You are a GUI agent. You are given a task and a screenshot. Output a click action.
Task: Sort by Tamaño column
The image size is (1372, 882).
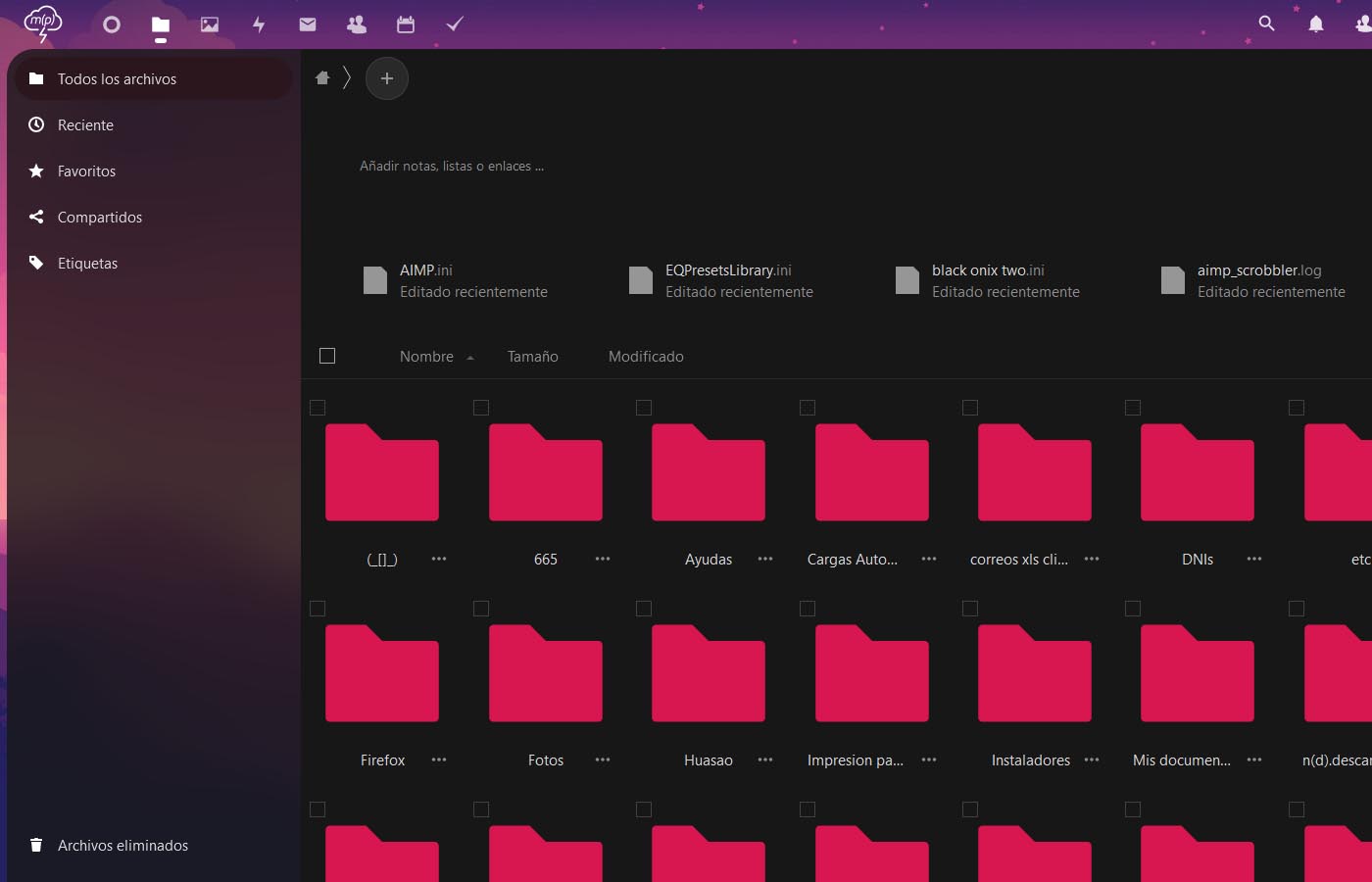[533, 357]
